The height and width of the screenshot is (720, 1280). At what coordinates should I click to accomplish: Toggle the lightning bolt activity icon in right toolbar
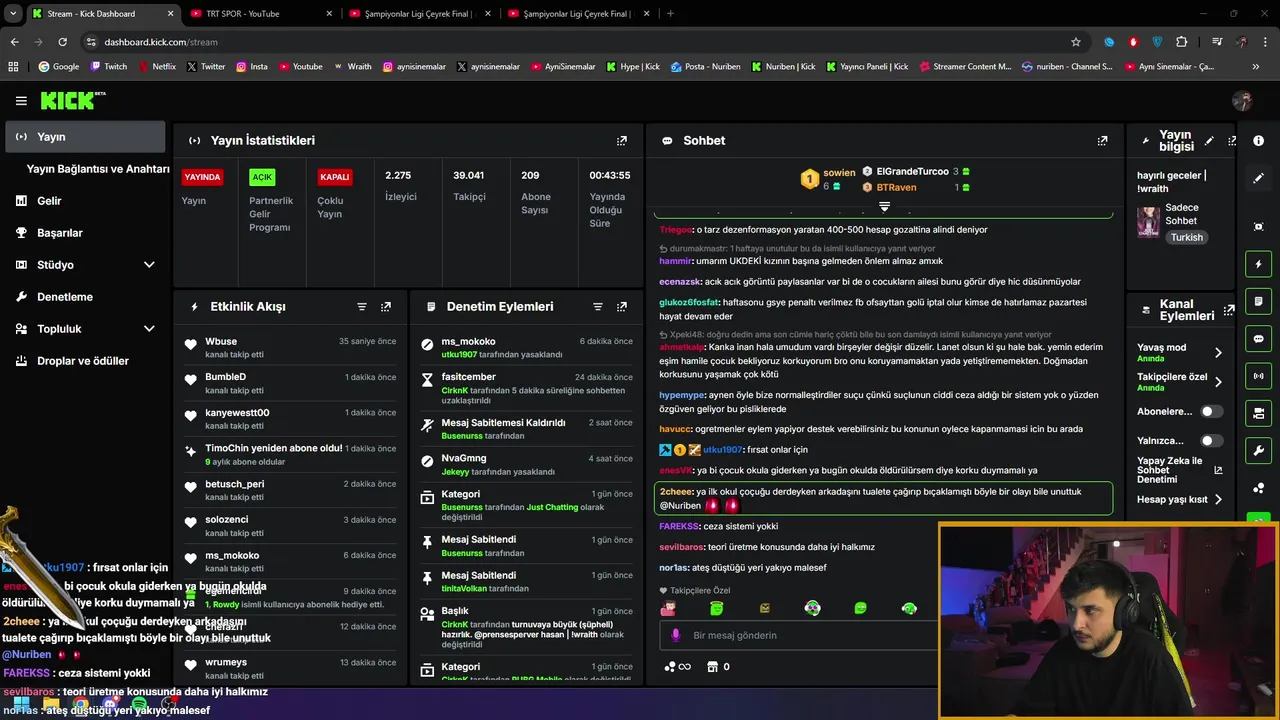1259,264
